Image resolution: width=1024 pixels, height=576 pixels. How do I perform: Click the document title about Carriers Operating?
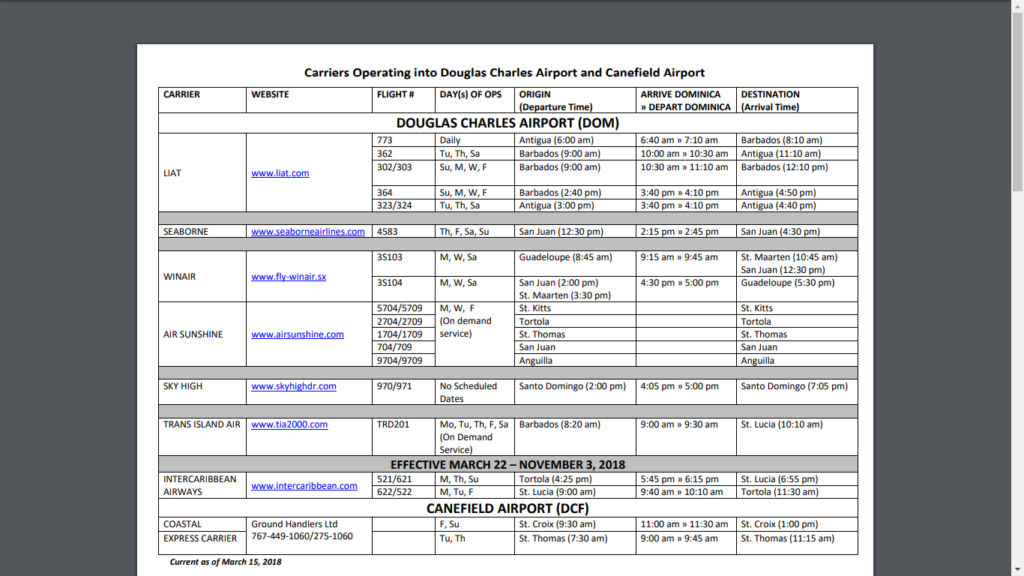(x=505, y=72)
